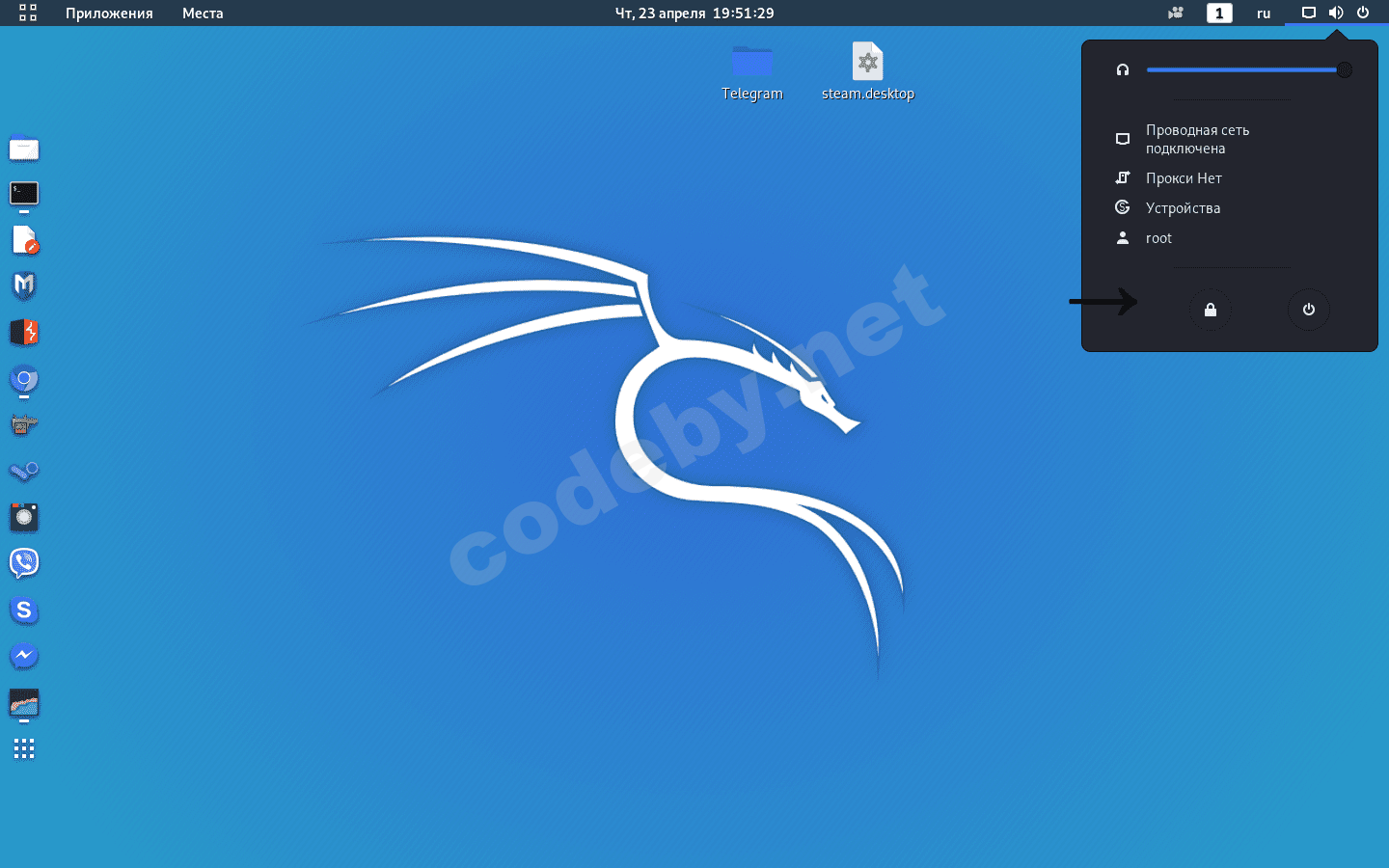Open the Show Applications grid
The image size is (1389, 868).
click(x=23, y=748)
